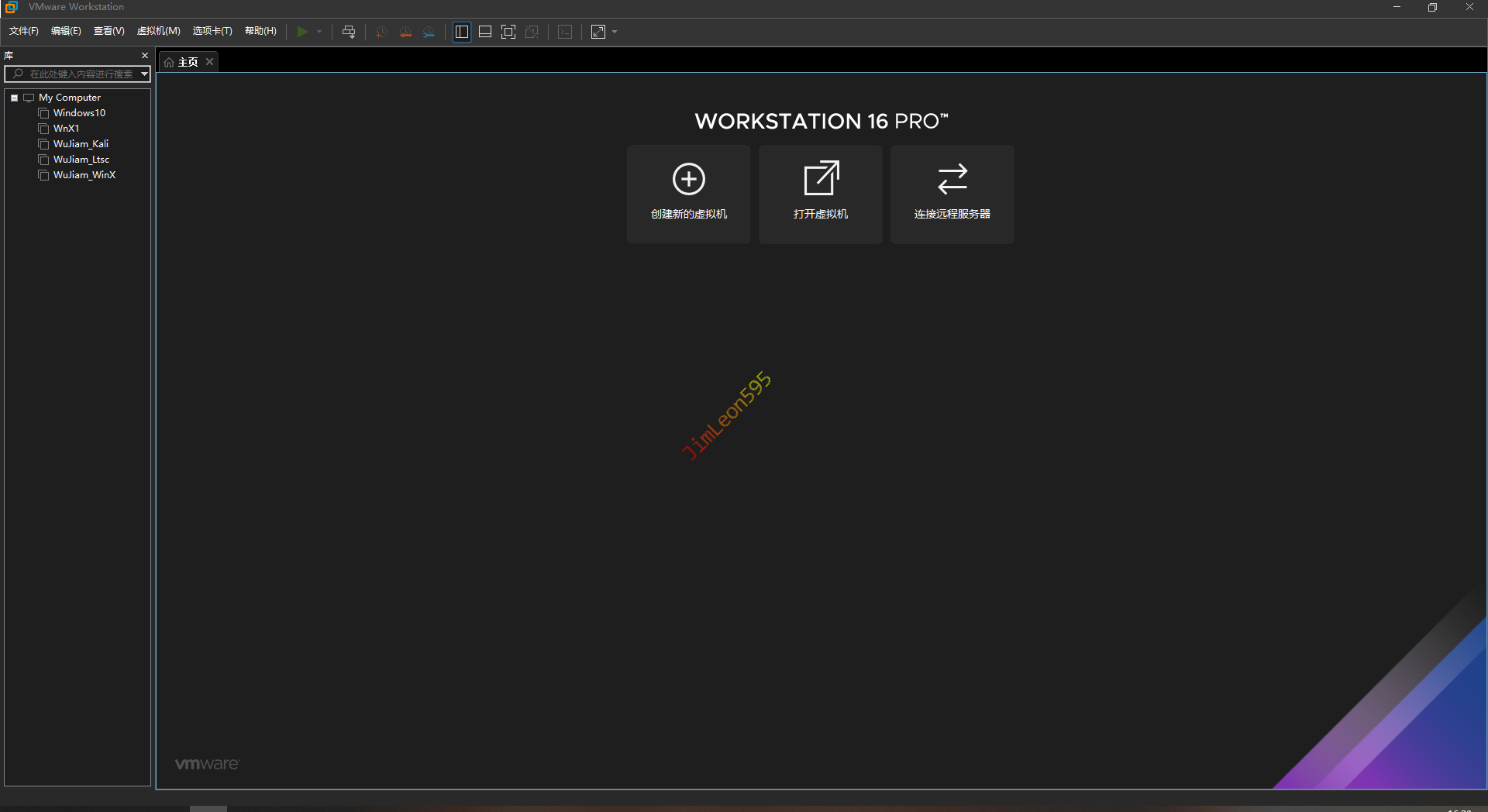Click the green power-on play icon

pos(302,32)
